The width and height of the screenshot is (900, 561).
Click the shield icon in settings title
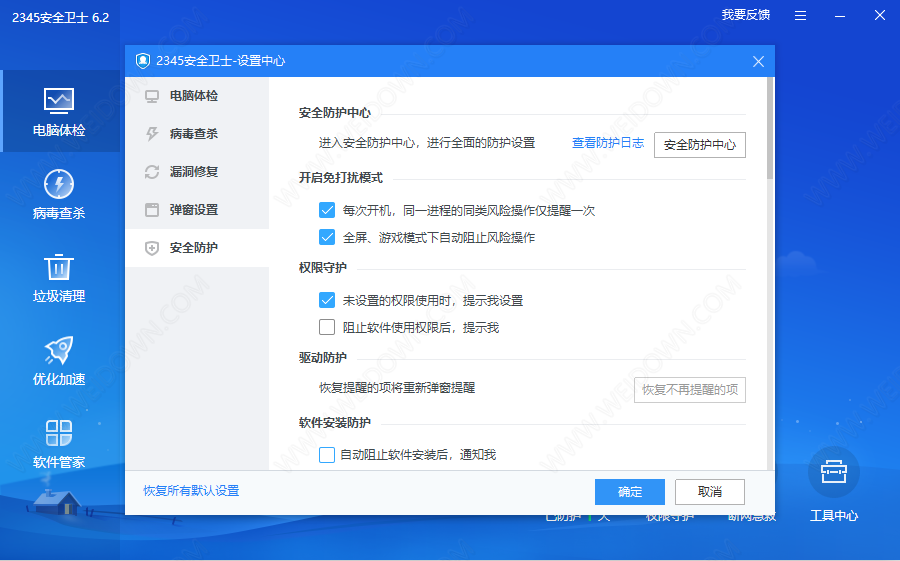(142, 61)
